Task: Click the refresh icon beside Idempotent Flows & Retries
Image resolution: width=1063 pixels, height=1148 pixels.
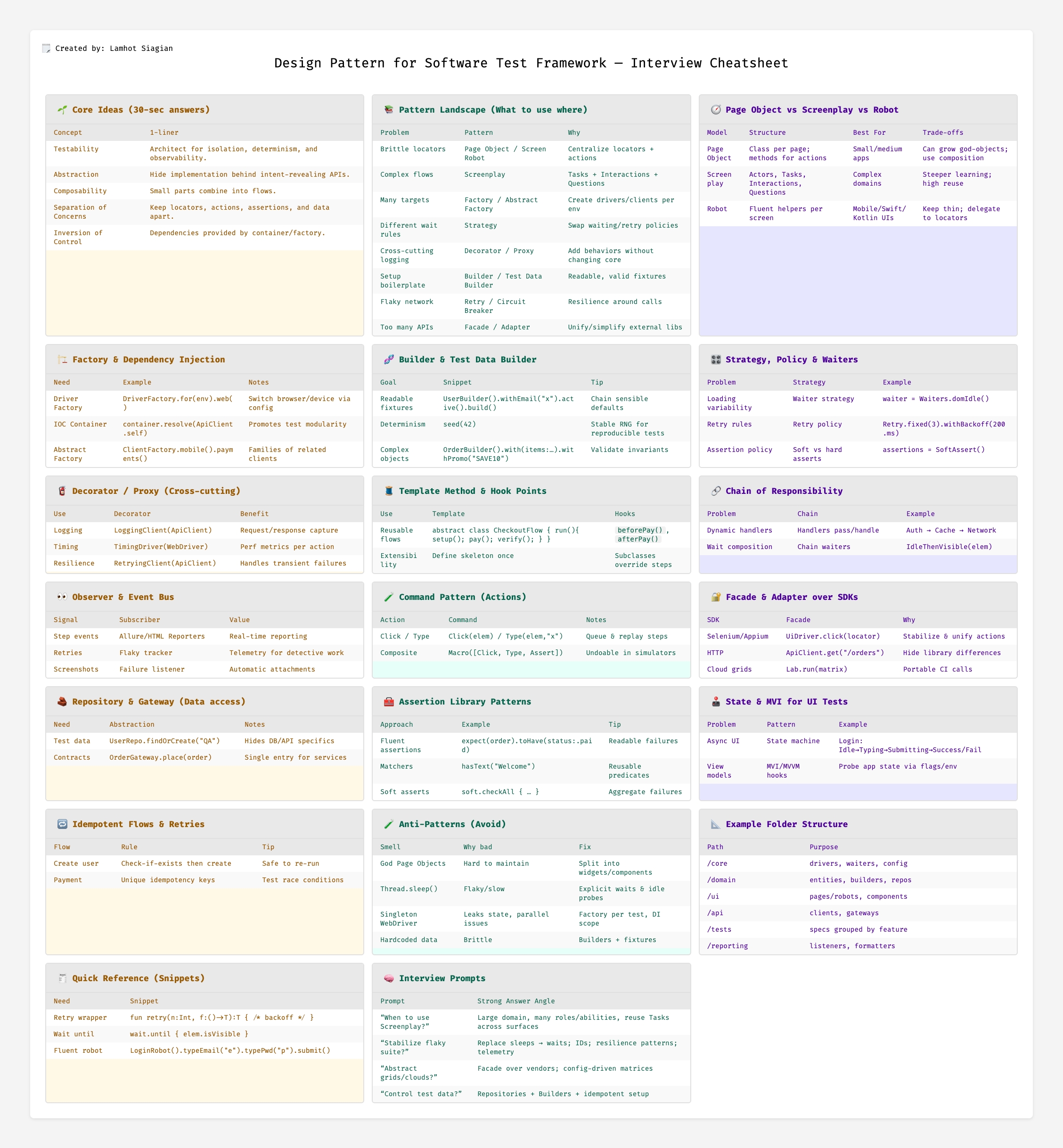Action: 62,825
